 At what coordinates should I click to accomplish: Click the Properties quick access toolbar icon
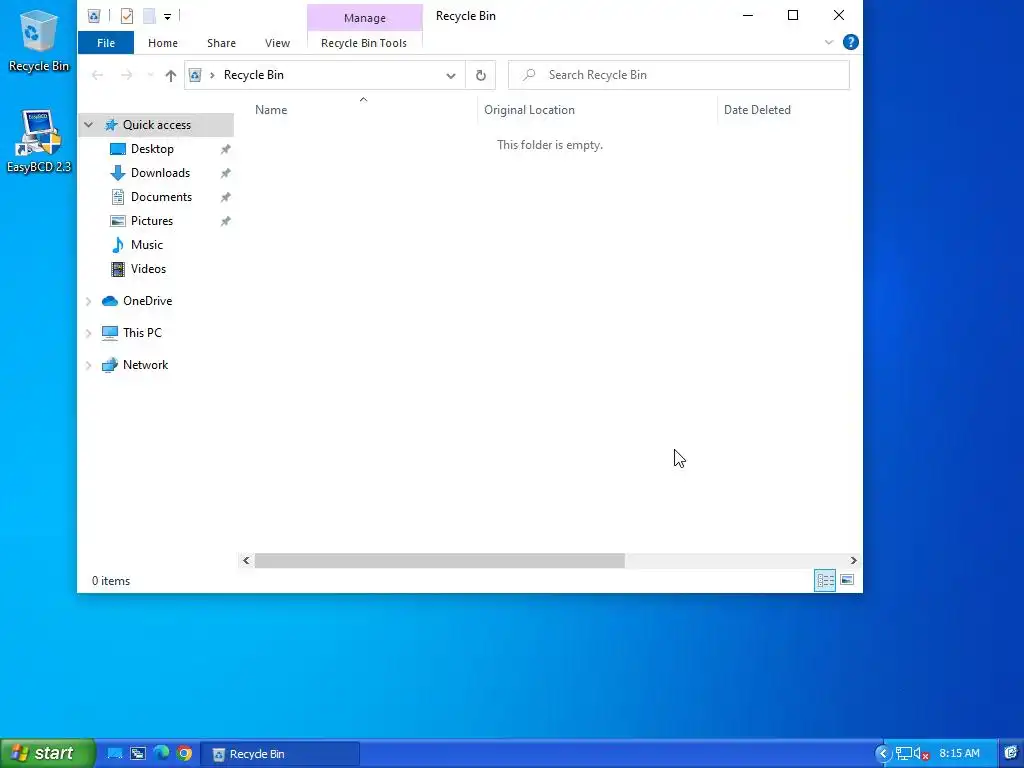127,16
